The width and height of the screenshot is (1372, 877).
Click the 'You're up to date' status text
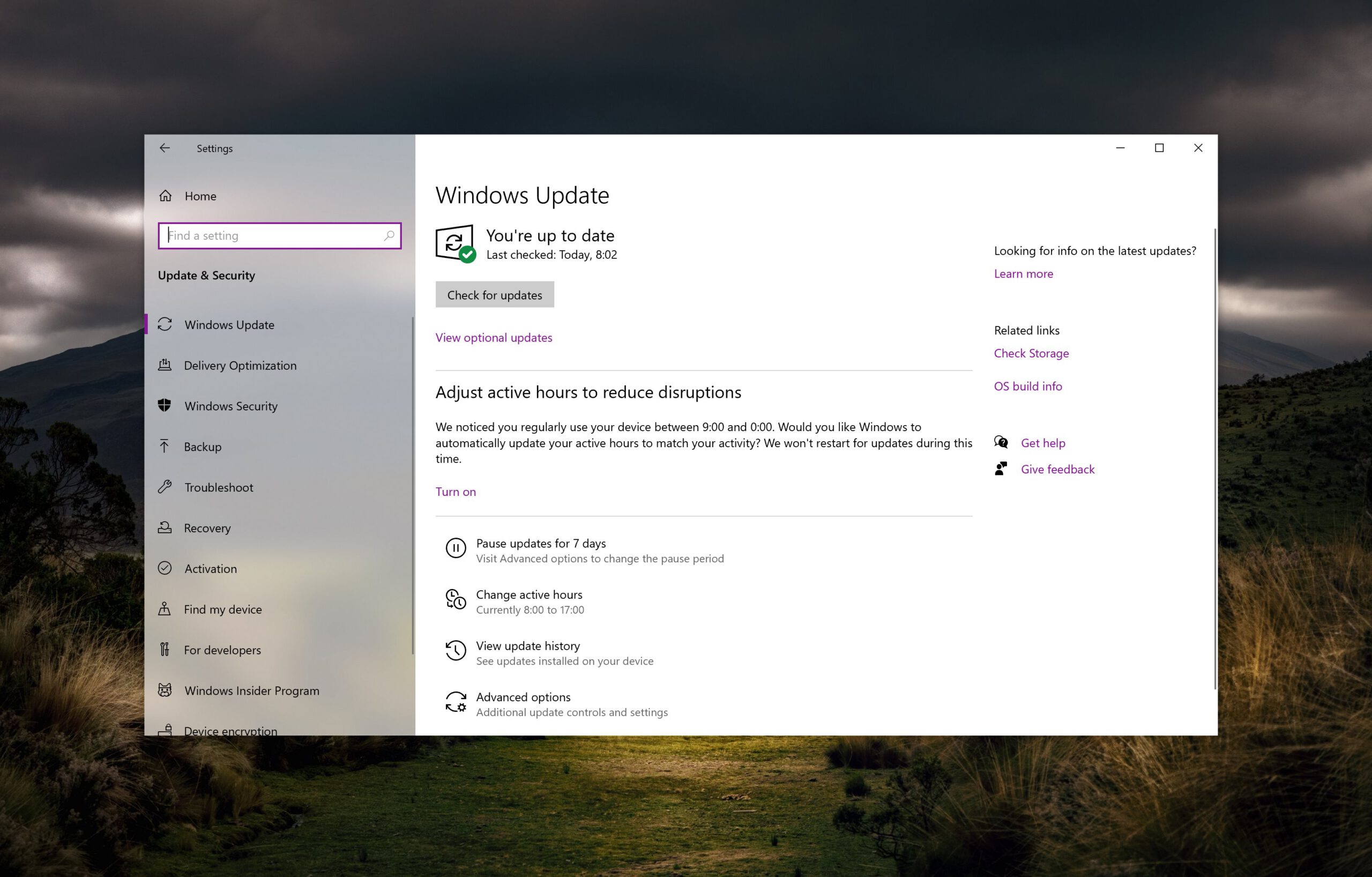pos(550,235)
